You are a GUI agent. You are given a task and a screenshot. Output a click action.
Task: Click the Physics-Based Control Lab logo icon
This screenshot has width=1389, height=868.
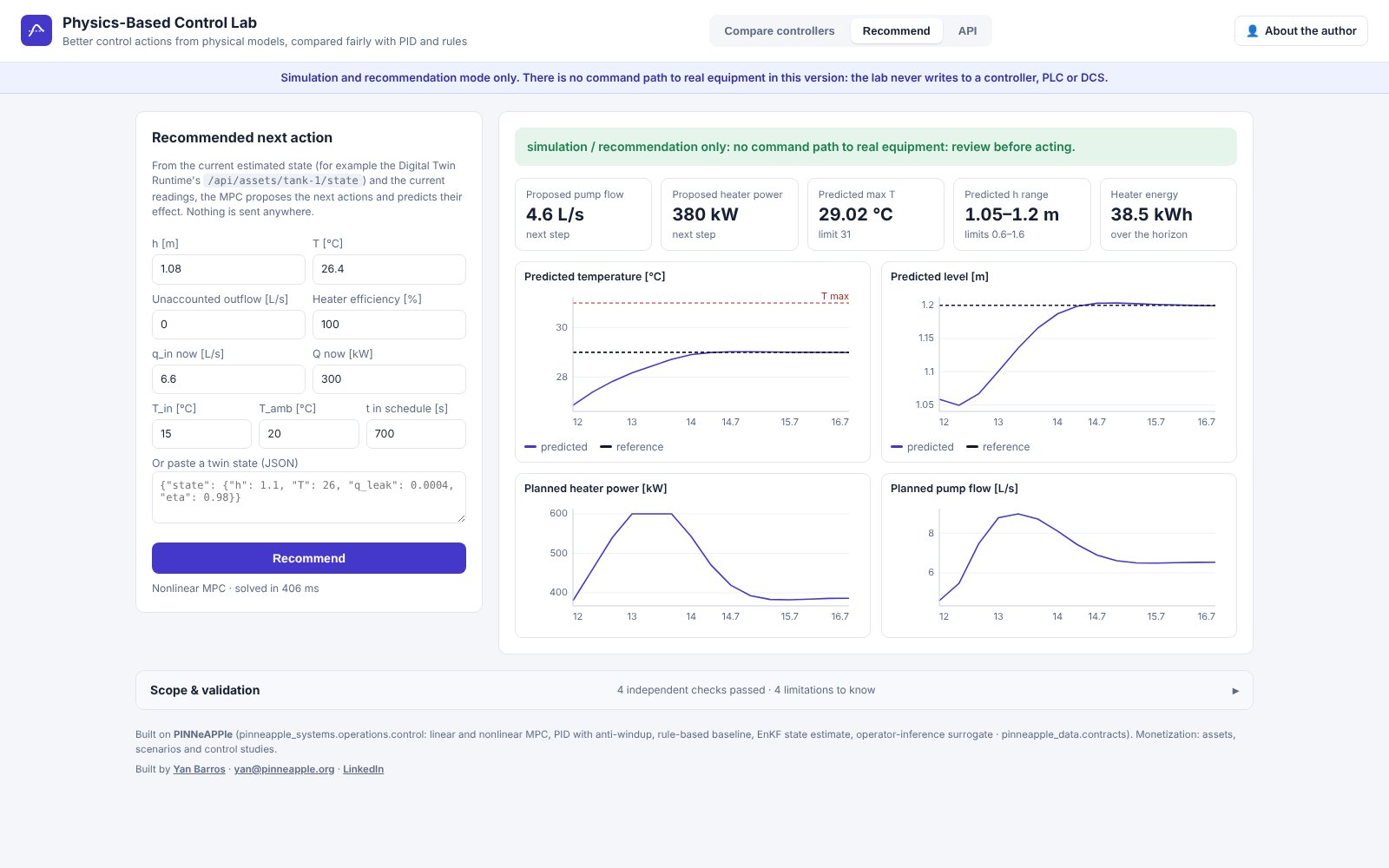point(36,30)
